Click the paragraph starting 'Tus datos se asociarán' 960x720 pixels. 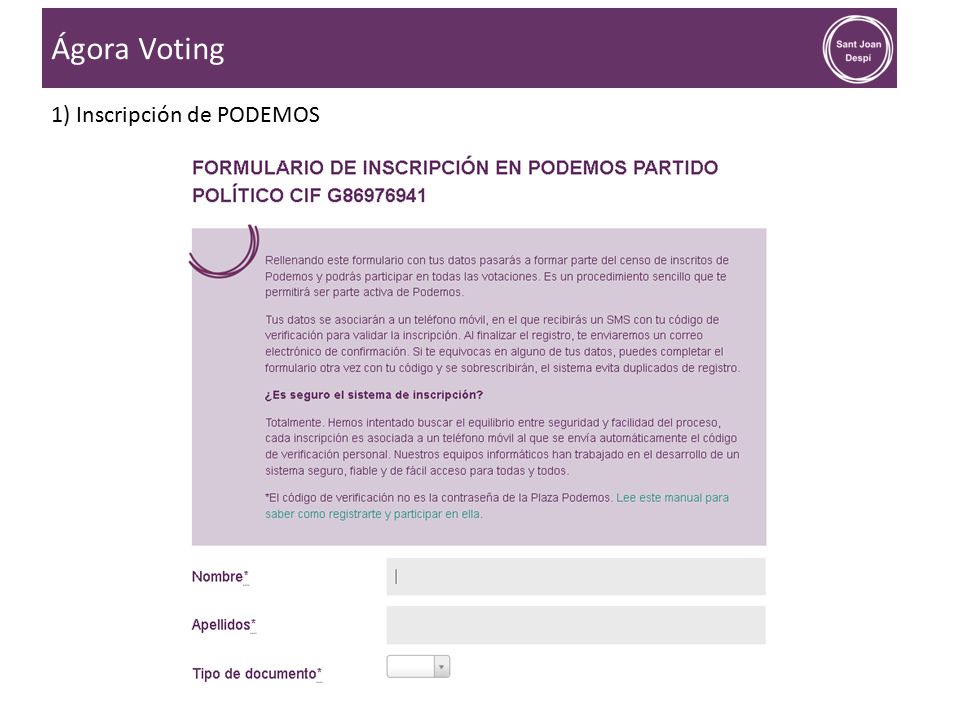503,343
